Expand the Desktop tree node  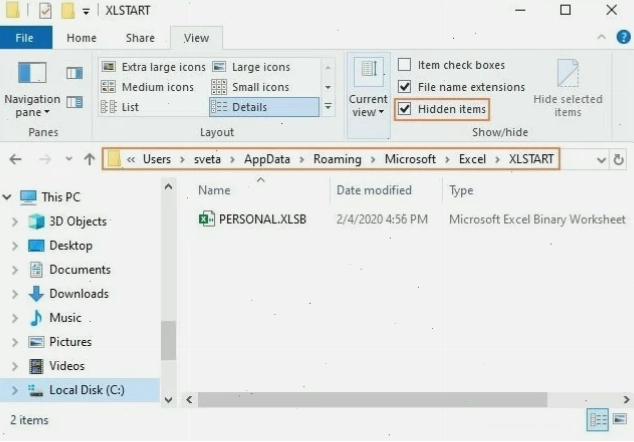15,246
